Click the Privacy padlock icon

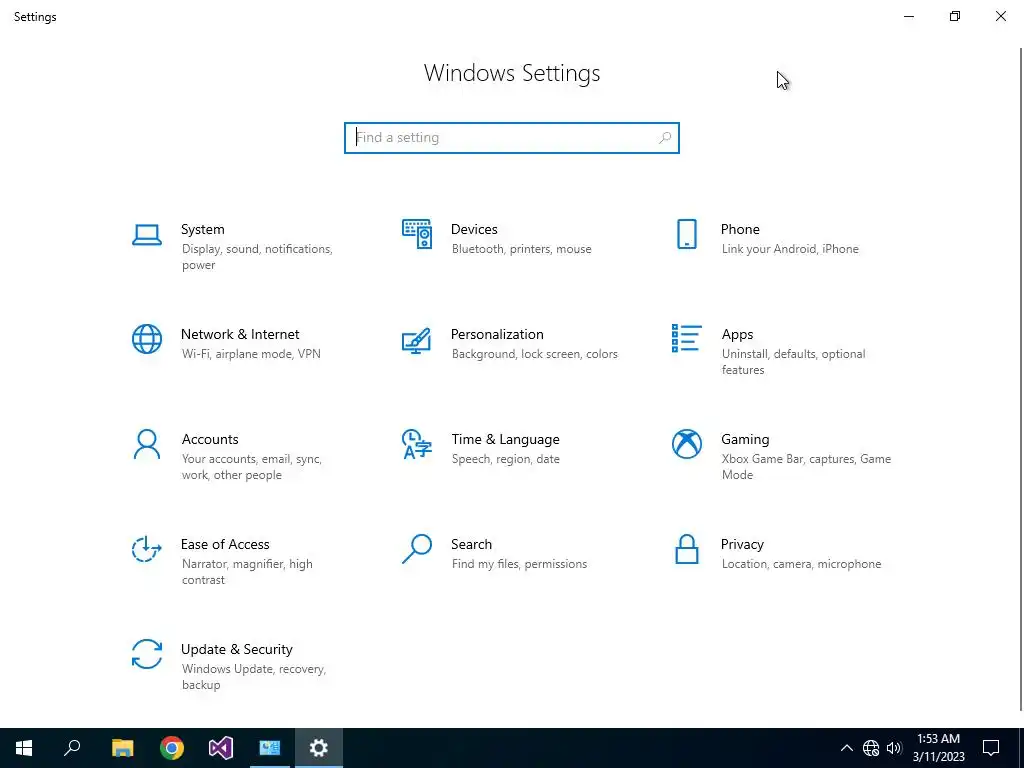[x=686, y=549]
